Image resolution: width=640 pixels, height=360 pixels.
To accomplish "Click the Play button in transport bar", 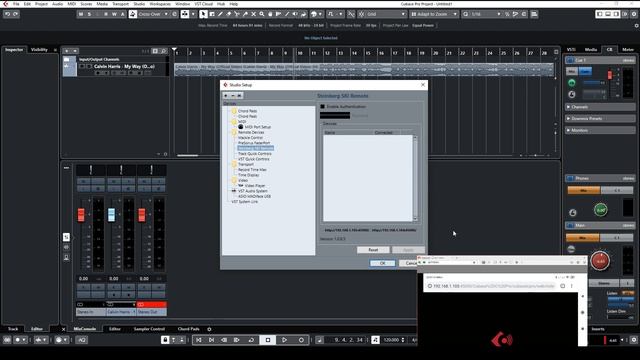I will click(284, 340).
